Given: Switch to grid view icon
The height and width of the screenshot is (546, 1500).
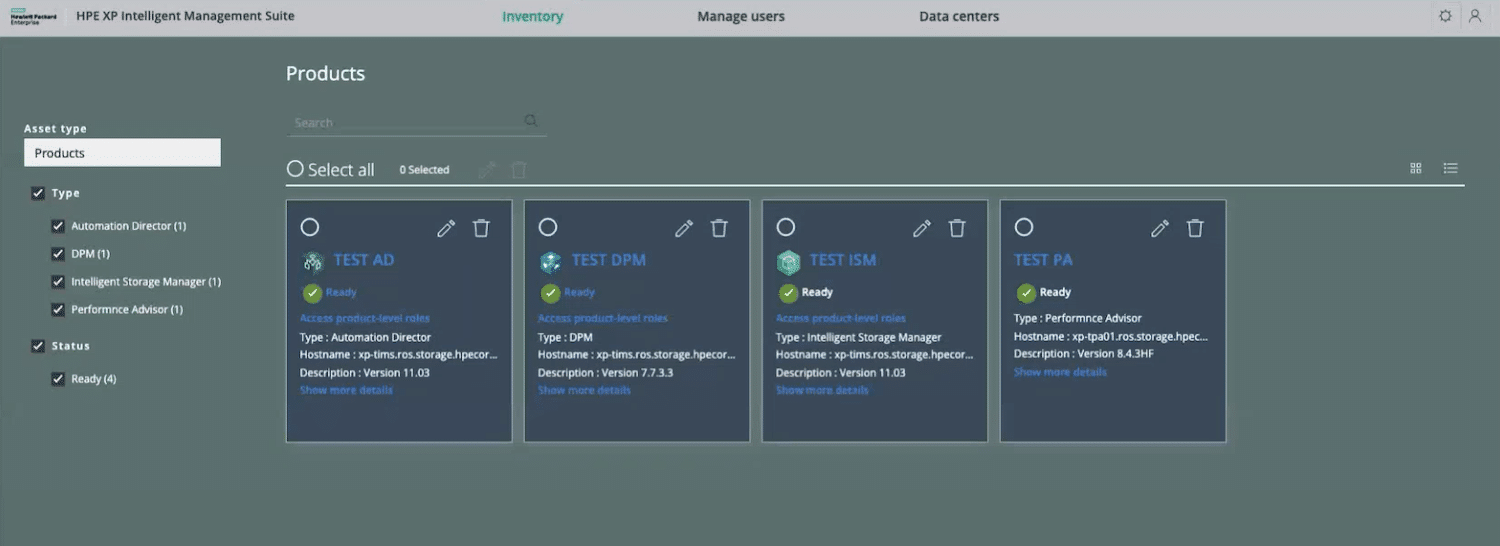Looking at the screenshot, I should click(1416, 168).
